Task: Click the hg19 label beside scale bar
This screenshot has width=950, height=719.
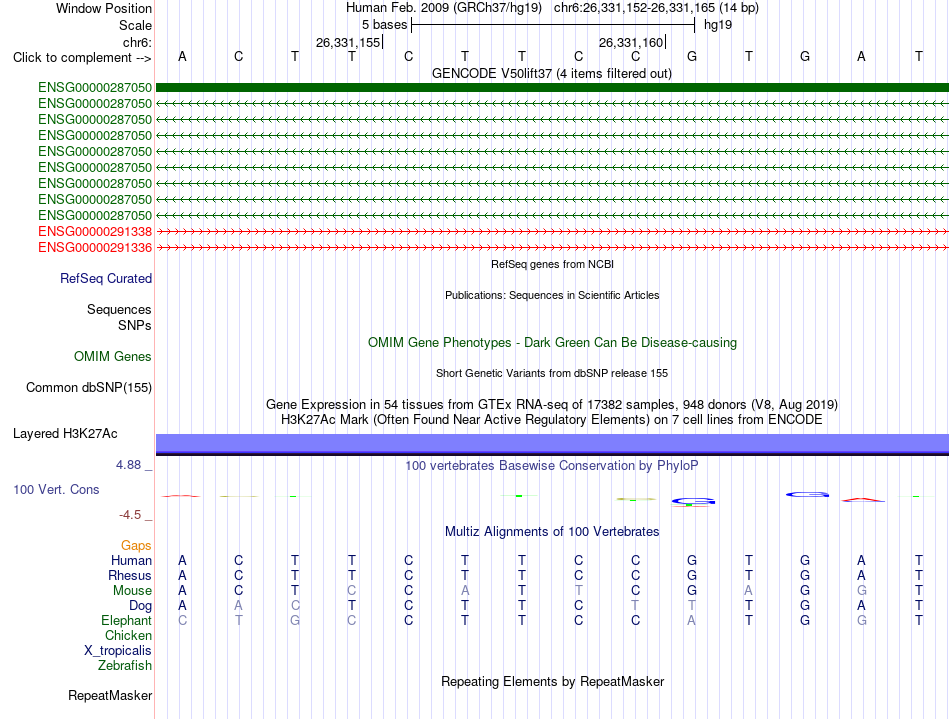Action: (x=718, y=25)
